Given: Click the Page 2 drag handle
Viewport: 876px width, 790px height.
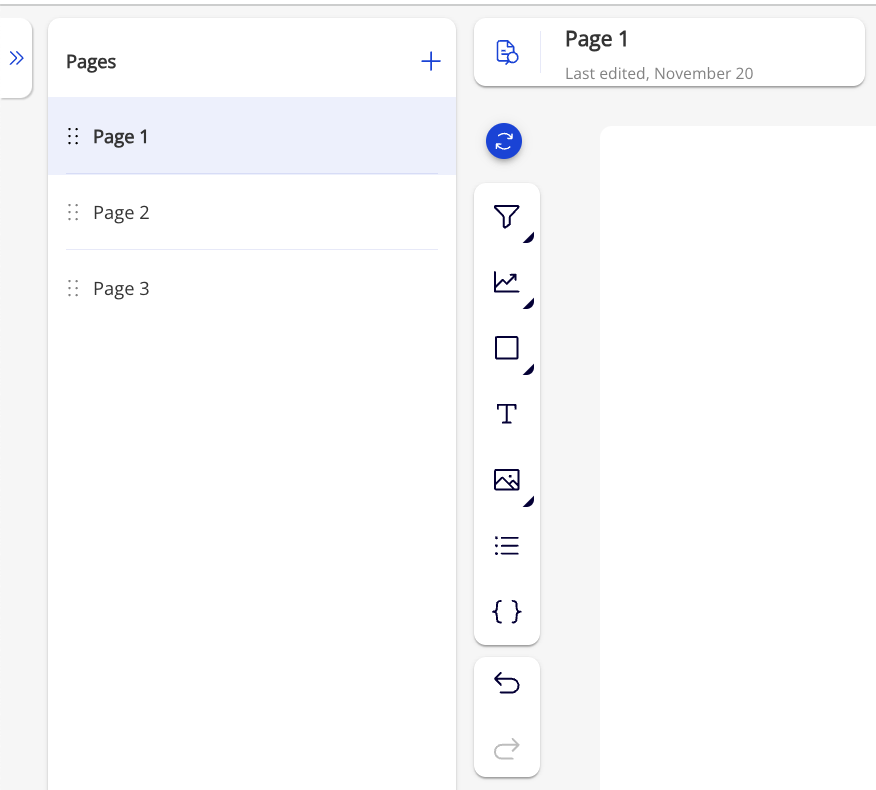Looking at the screenshot, I should [x=72, y=213].
